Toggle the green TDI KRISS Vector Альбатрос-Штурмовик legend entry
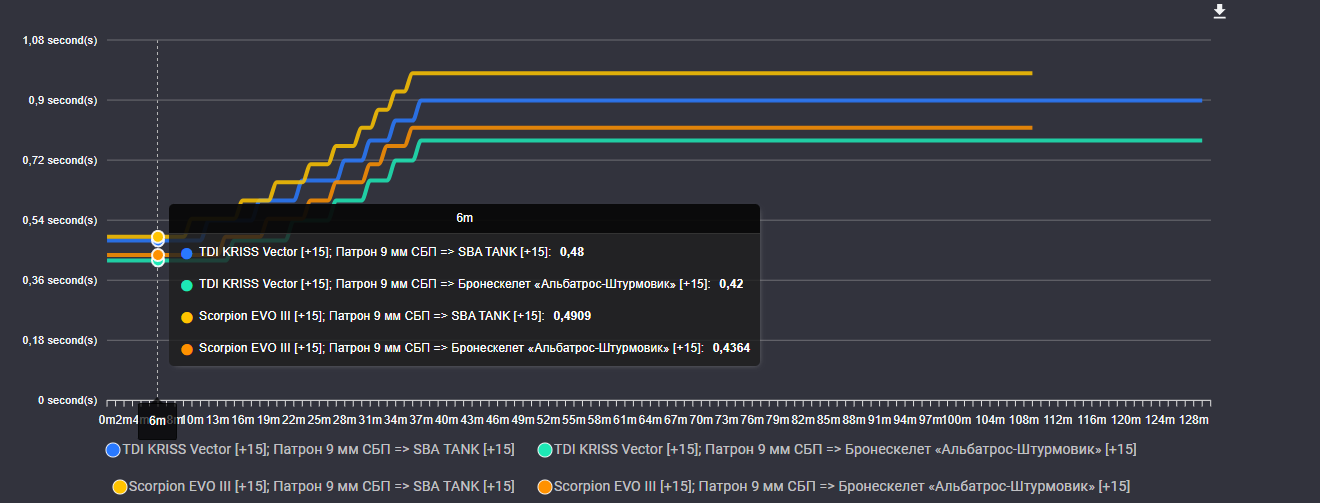This screenshot has height=503, width=1320. pyautogui.click(x=836, y=449)
